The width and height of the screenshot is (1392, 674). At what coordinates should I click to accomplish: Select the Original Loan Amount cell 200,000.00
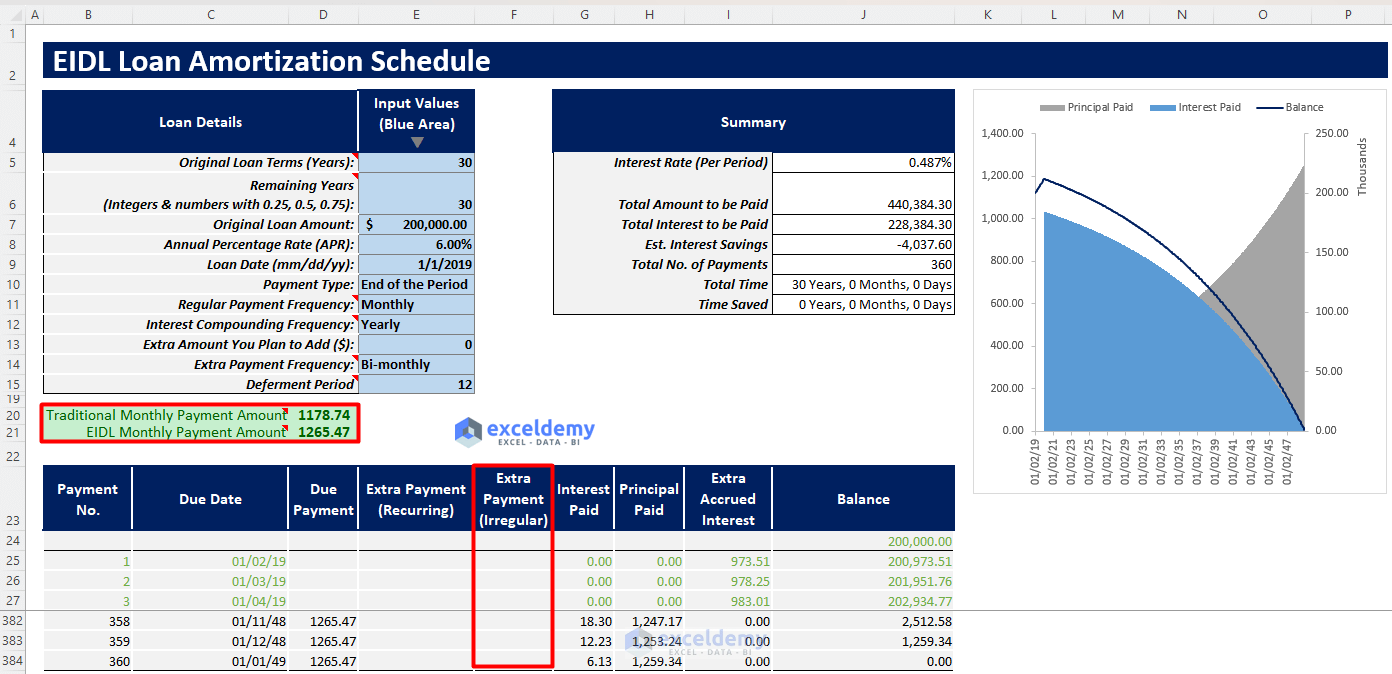(x=416, y=225)
